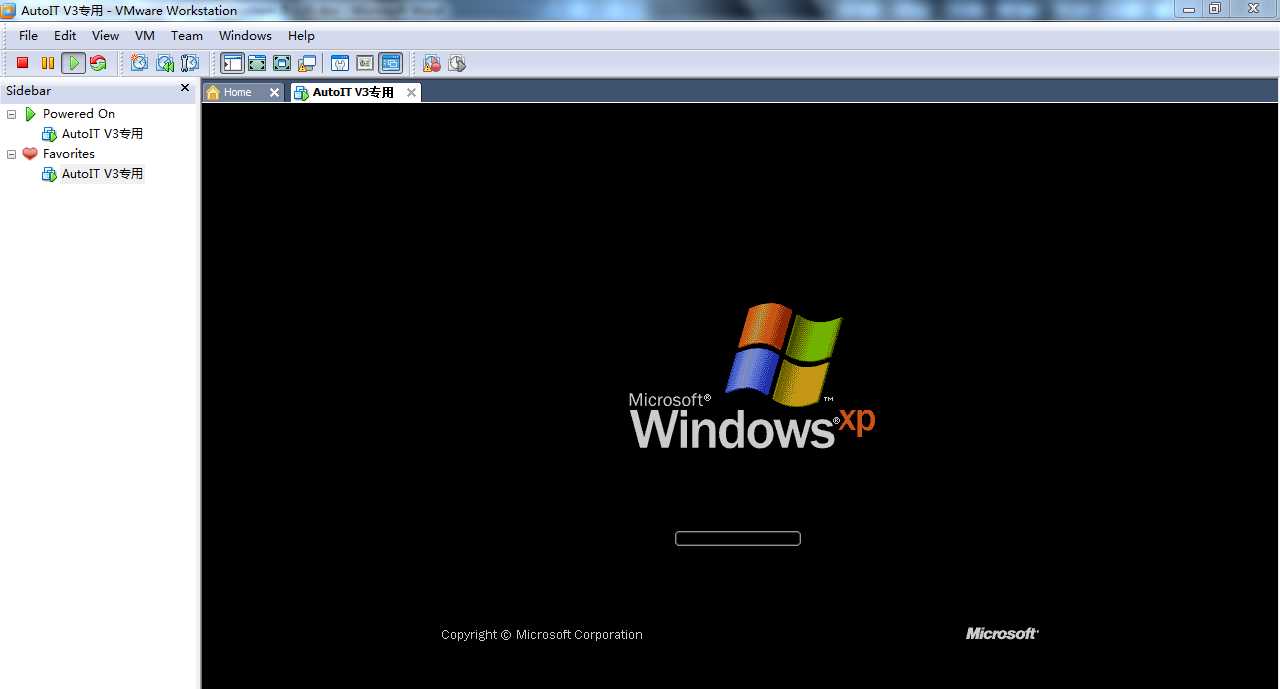The height and width of the screenshot is (689, 1280).
Task: Click the replay execution clock icon
Action: 457,63
